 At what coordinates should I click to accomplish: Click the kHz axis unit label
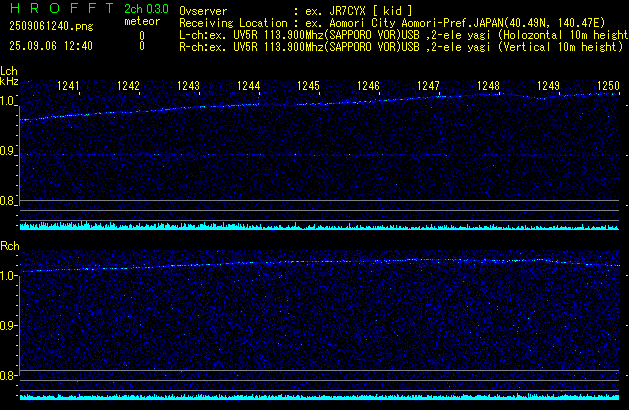point(9,81)
